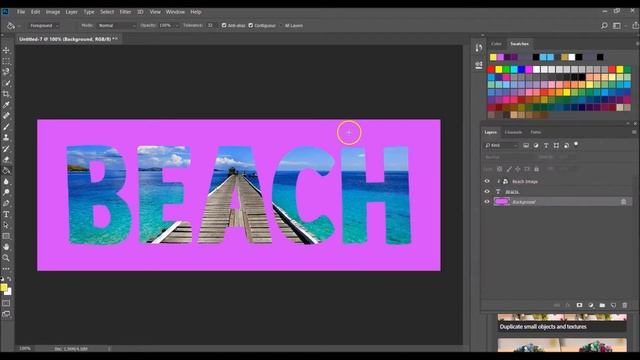Viewport: 640px width, 360px height.
Task: Hide the Beach Image layer
Action: coord(487,181)
